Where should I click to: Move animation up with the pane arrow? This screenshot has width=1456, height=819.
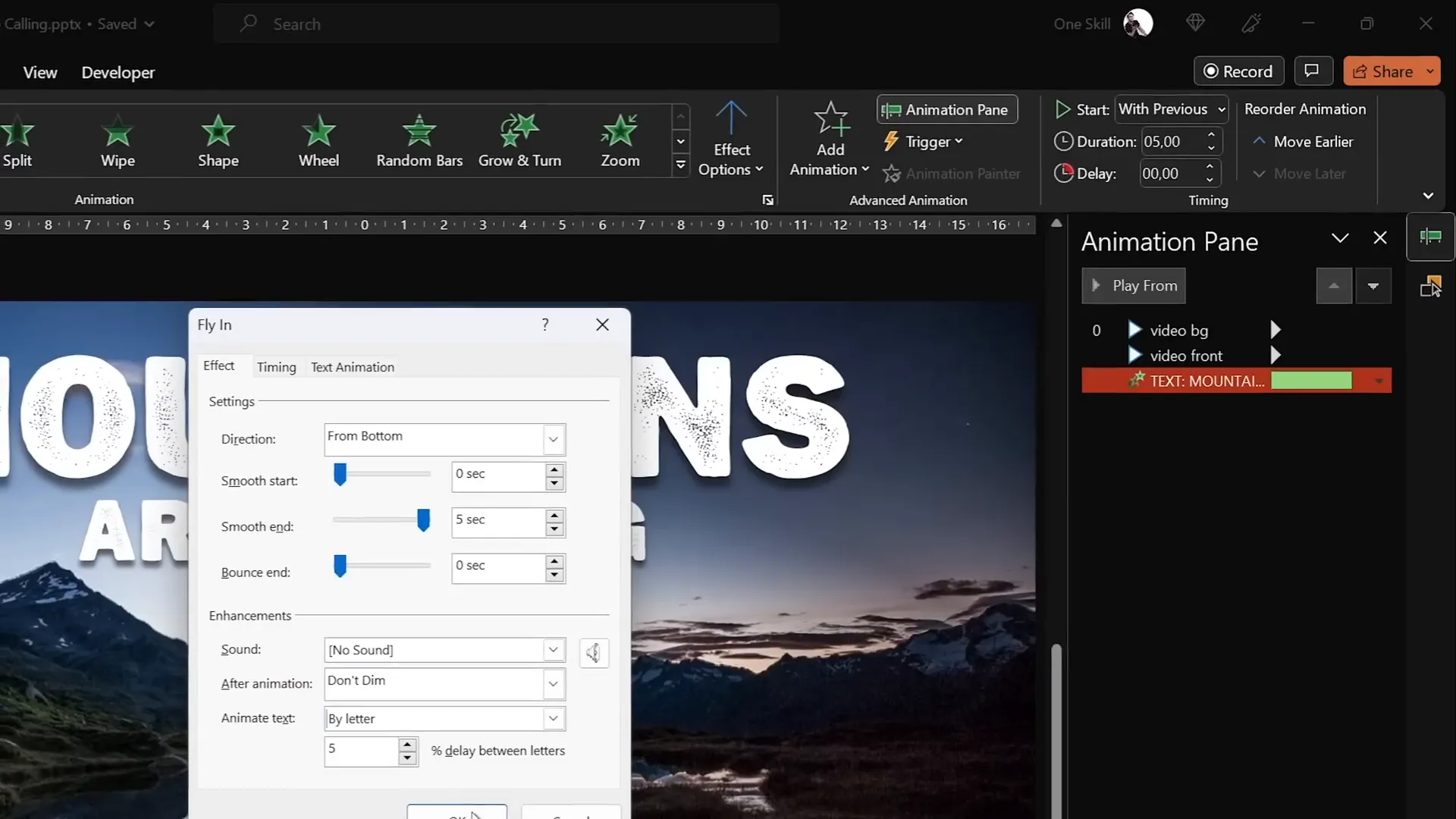tap(1334, 286)
